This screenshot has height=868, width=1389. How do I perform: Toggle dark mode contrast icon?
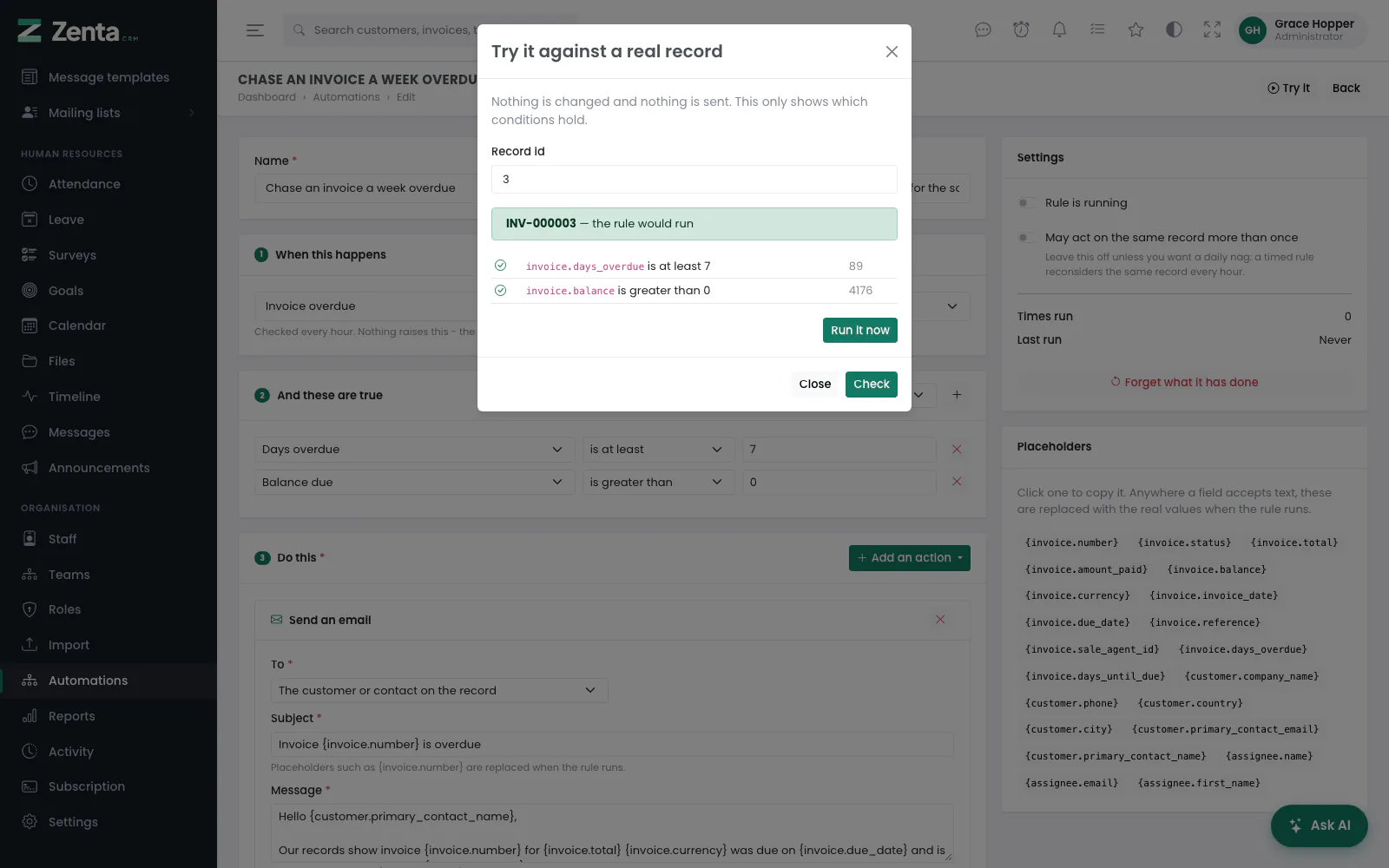point(1174,30)
